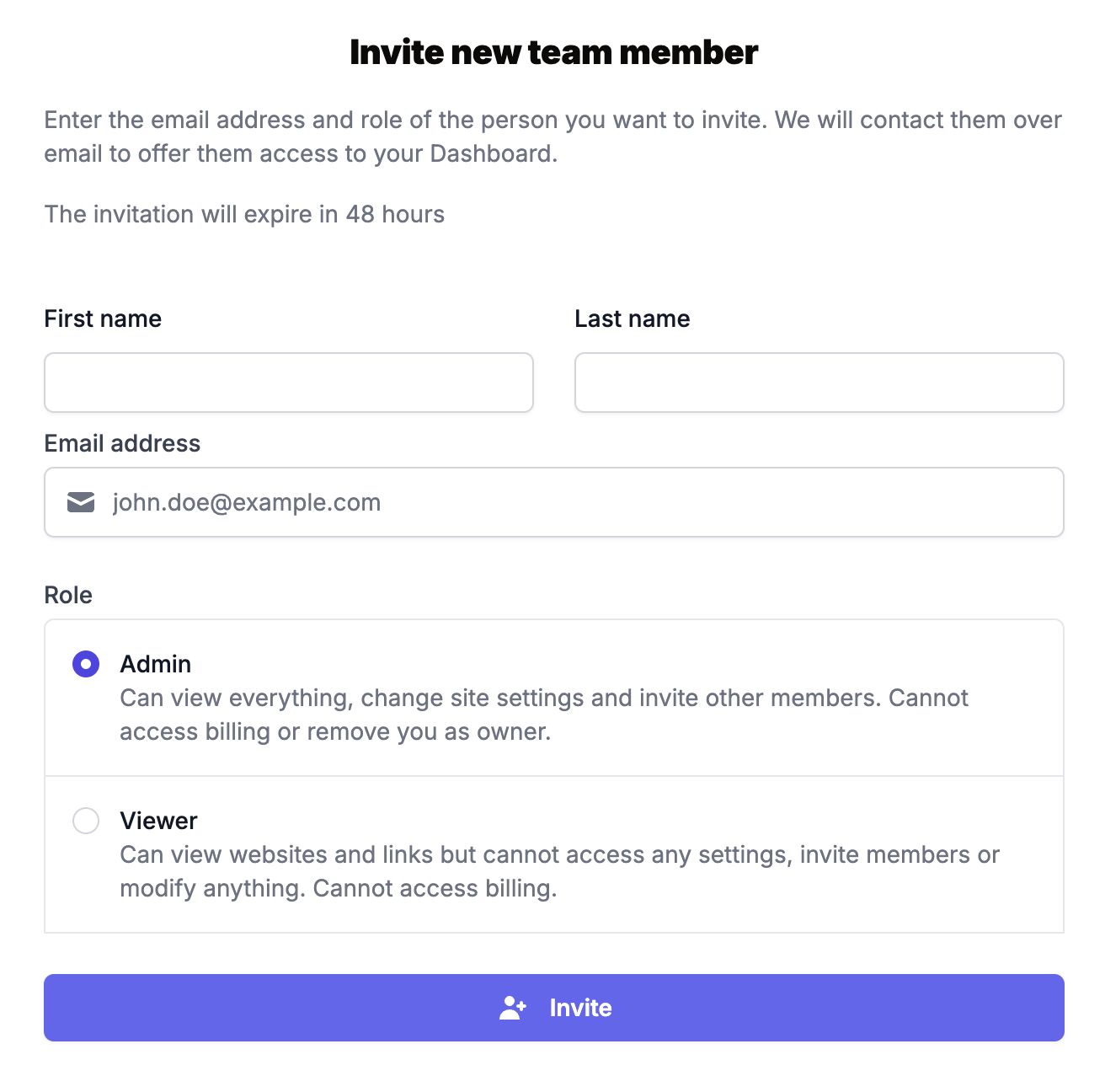Click the Role section label

point(68,595)
